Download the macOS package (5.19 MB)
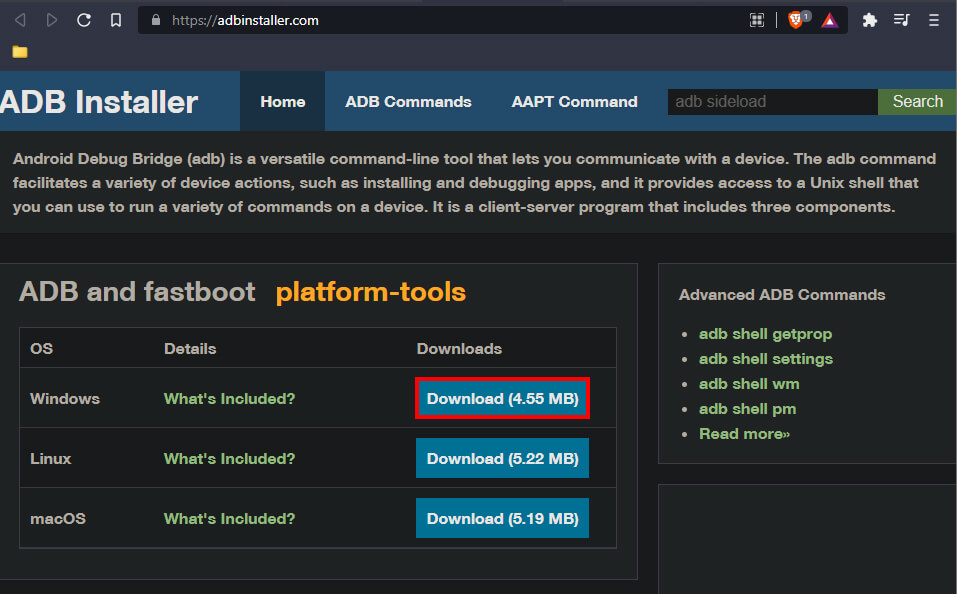Screen dimensions: 957x594 tap(502, 518)
